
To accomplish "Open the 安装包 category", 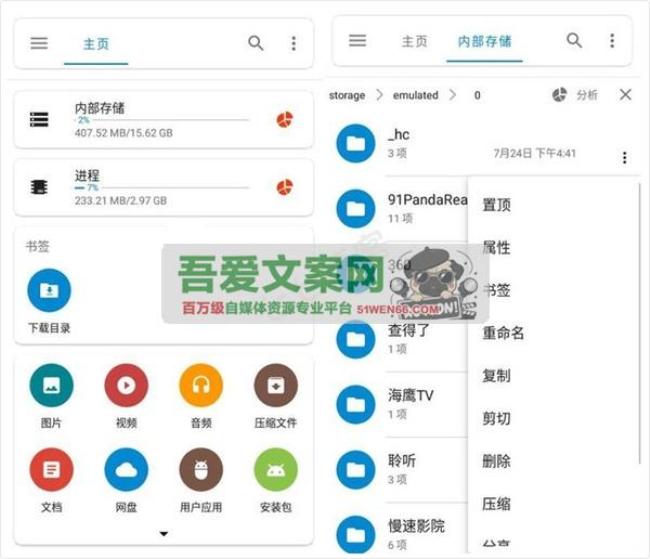I will (276, 469).
